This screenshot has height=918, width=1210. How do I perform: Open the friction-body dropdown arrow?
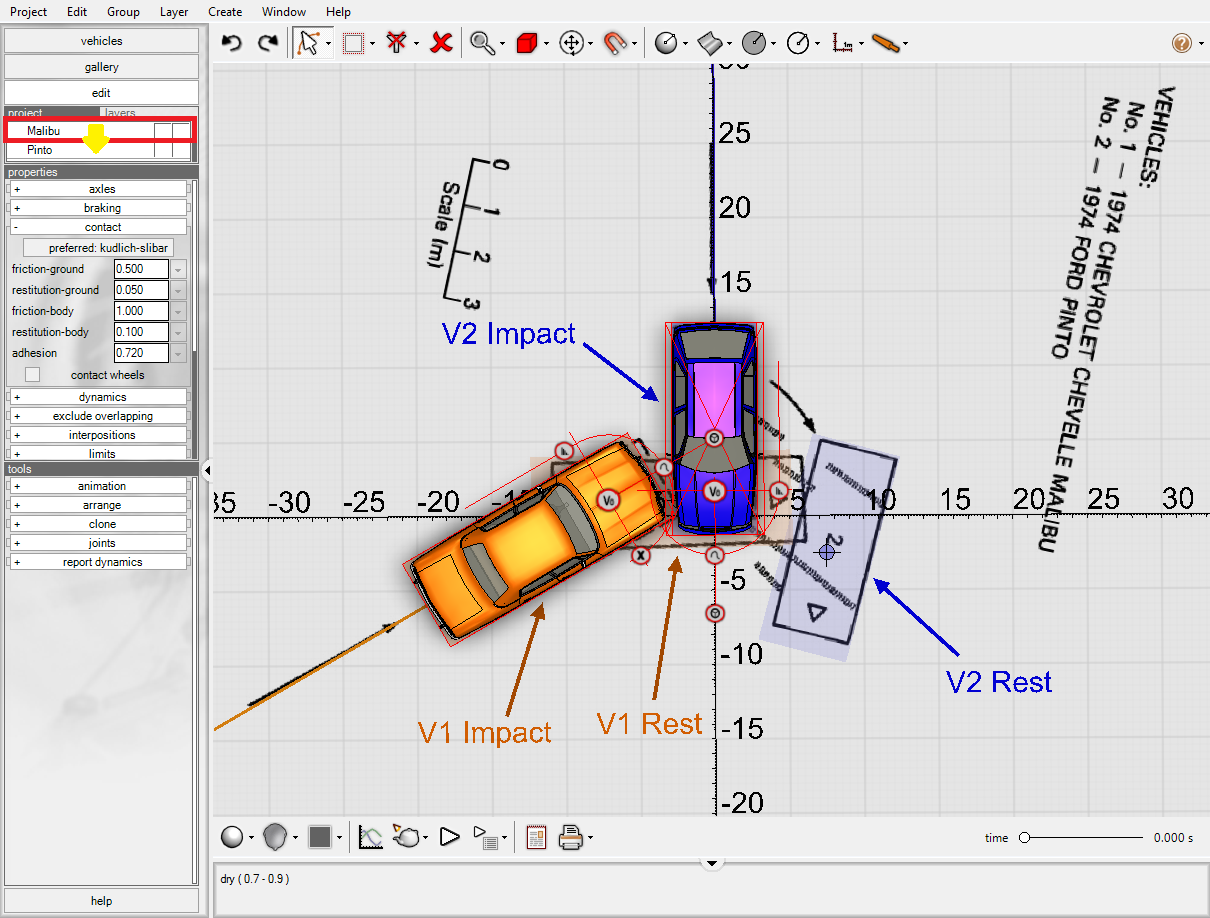point(179,311)
